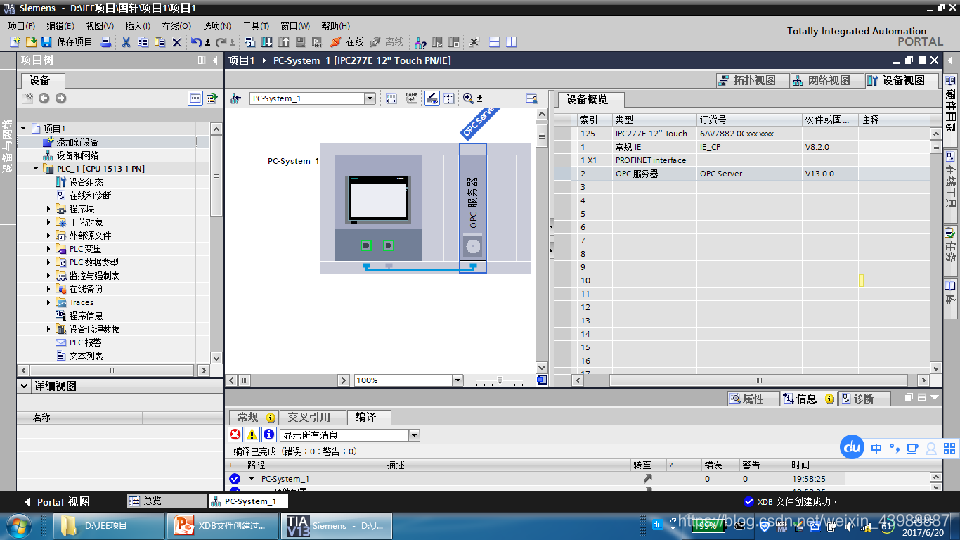Click the upload from device icon
This screenshot has width=960, height=540.
point(284,42)
